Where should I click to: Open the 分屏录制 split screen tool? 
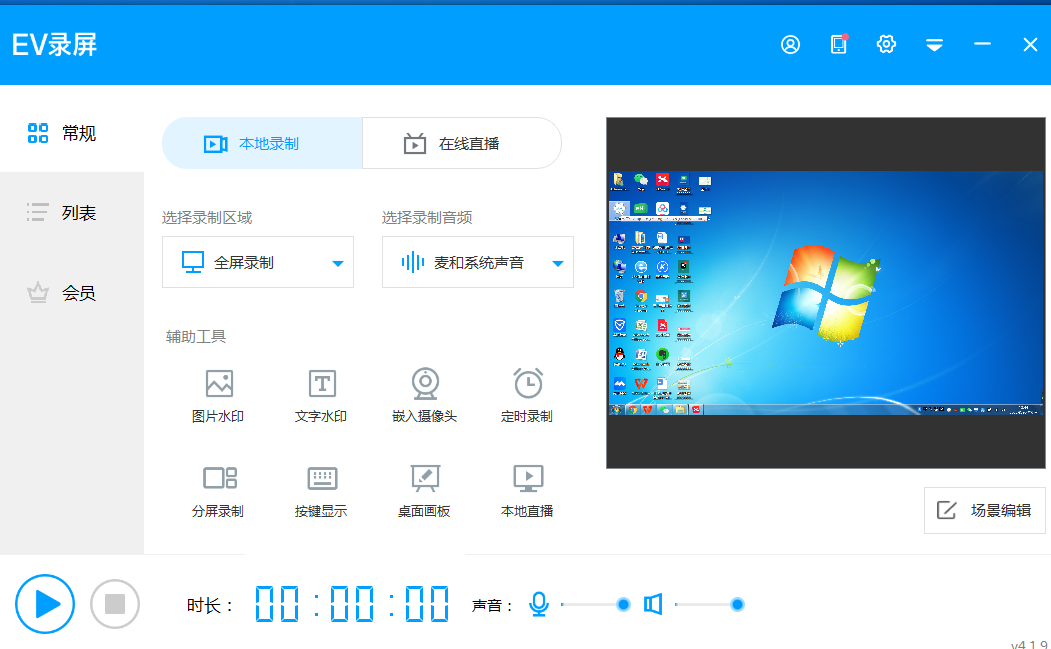pyautogui.click(x=219, y=491)
